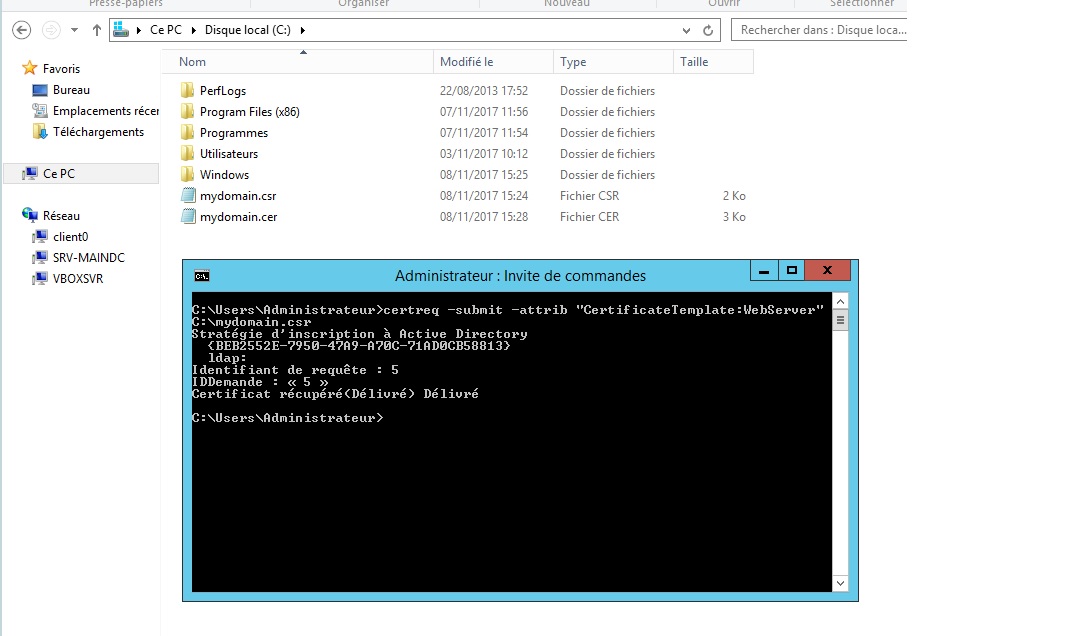Click the 2 Ko size cell
Image resolution: width=1075 pixels, height=636 pixels.
point(734,195)
